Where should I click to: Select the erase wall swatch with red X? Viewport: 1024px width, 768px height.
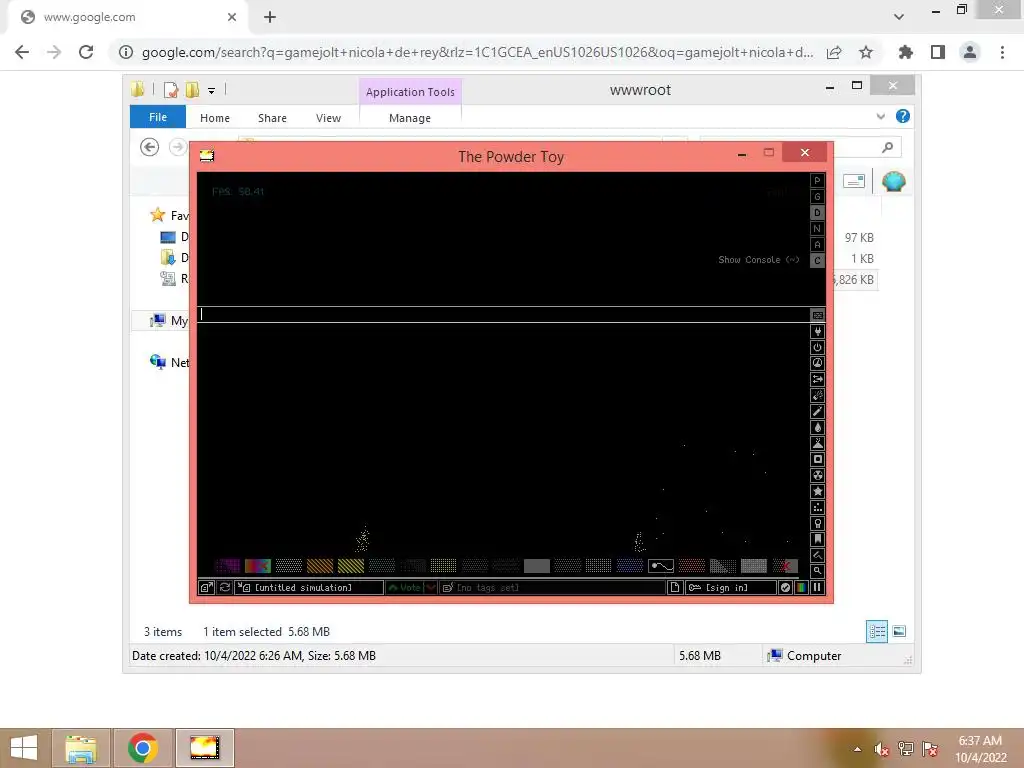tap(785, 566)
